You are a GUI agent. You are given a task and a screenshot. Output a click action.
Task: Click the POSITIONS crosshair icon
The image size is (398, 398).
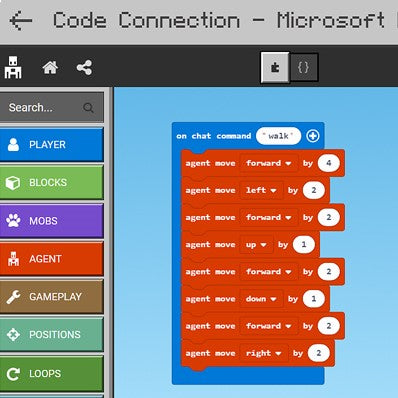click(13, 335)
